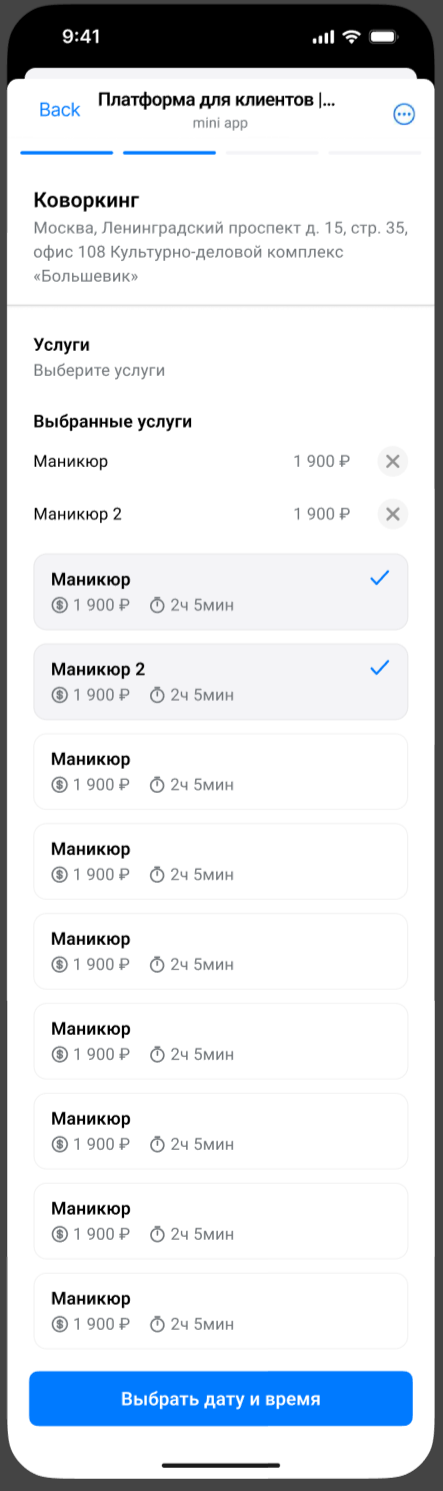Remove Маникюр from selected services
Image resolution: width=443 pixels, height=1491 pixels.
tap(393, 461)
